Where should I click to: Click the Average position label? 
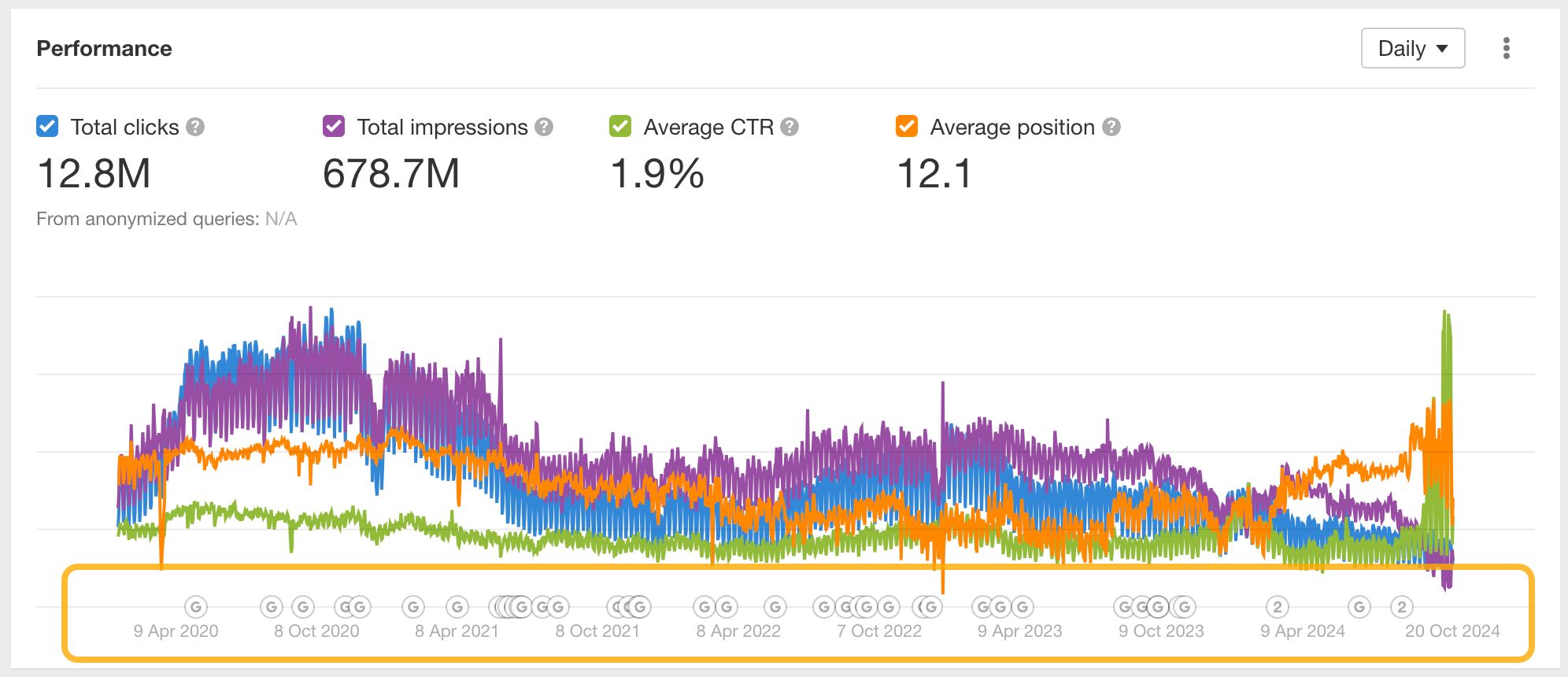pos(1012,127)
